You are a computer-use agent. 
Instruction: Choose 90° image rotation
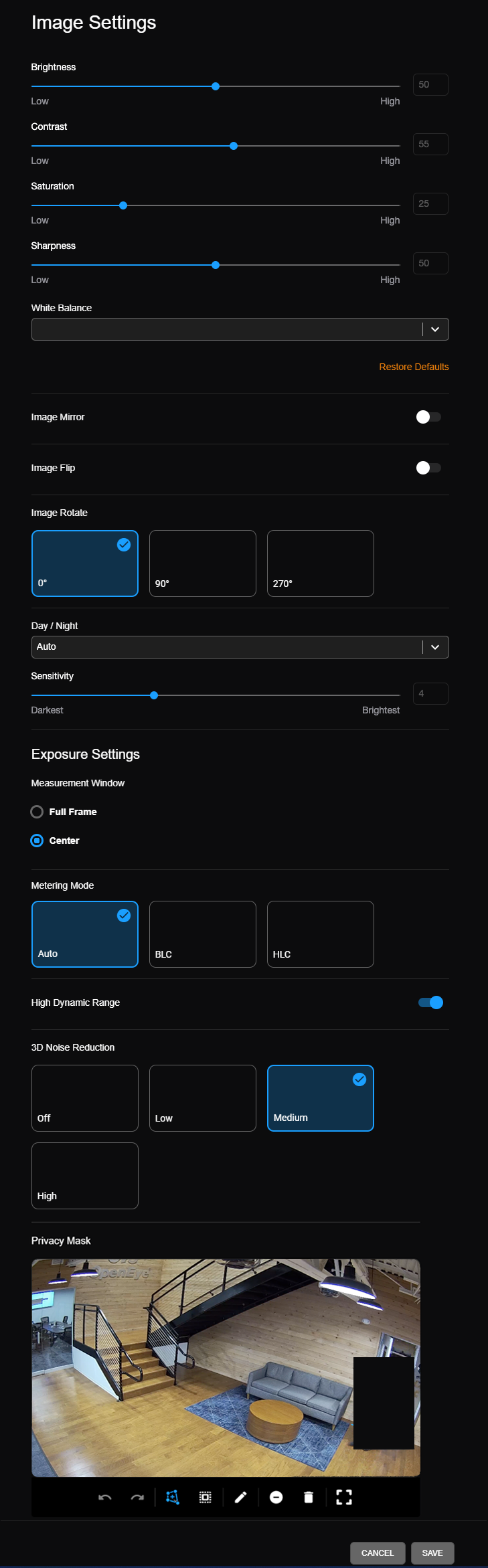pos(203,563)
